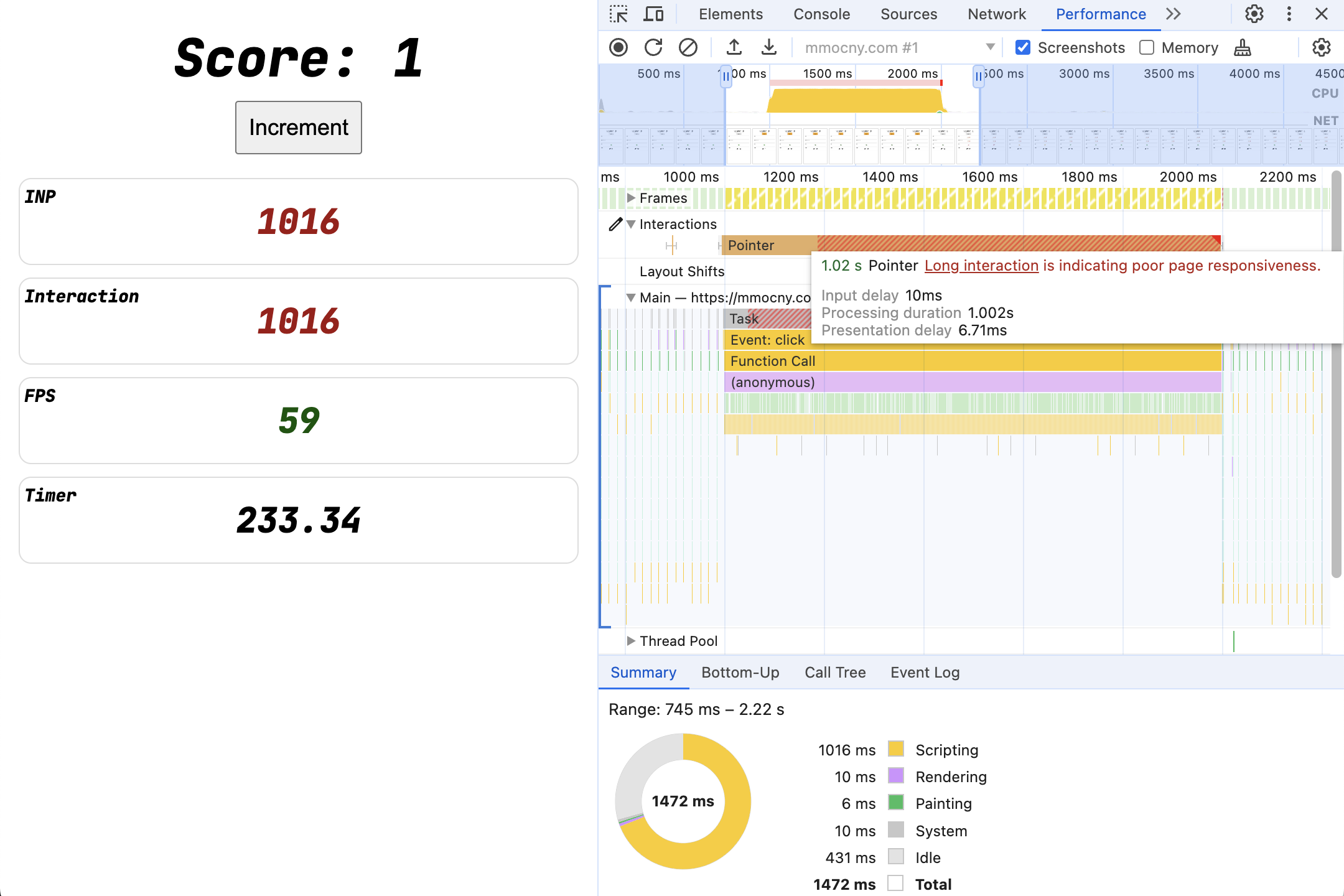Click the record performance button
The height and width of the screenshot is (896, 1344).
pos(619,47)
